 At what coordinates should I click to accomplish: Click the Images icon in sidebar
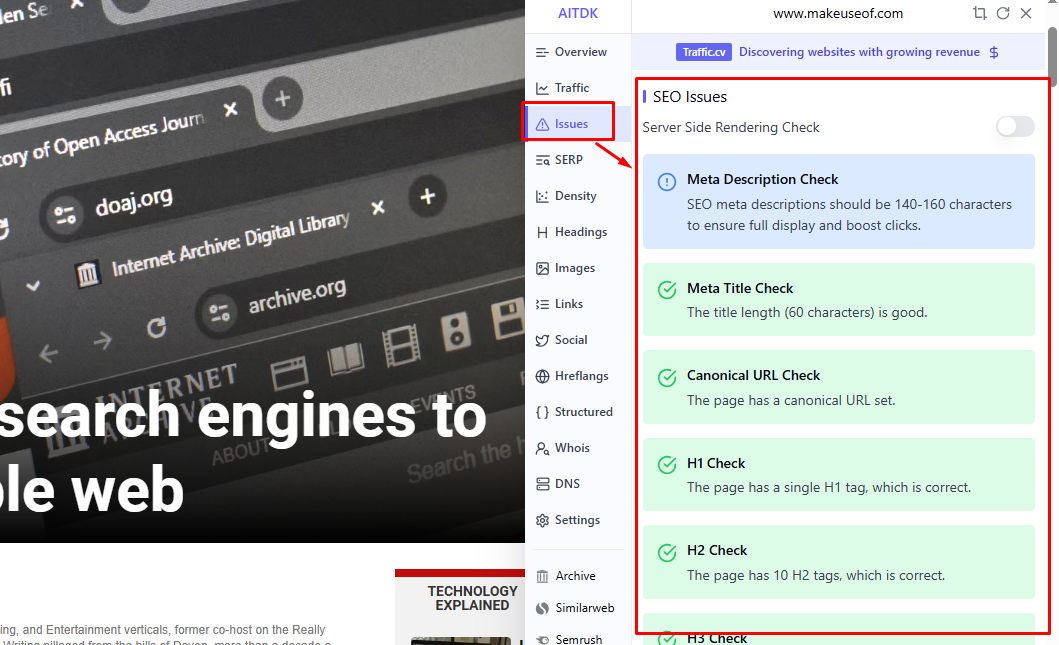tap(542, 268)
